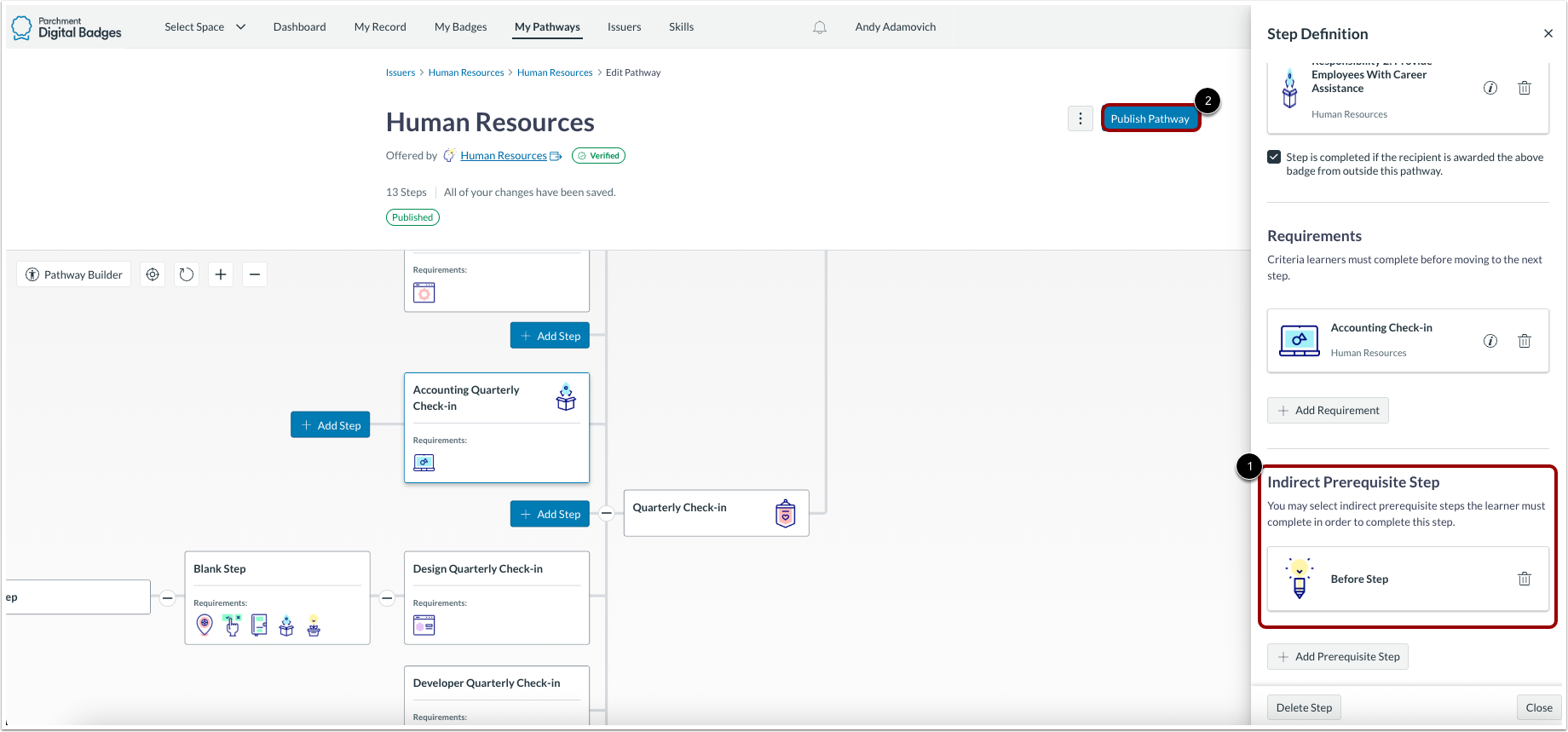Click Add Step above Accounting Quarterly Check-in
Screen dimensions: 1568x732
(550, 336)
